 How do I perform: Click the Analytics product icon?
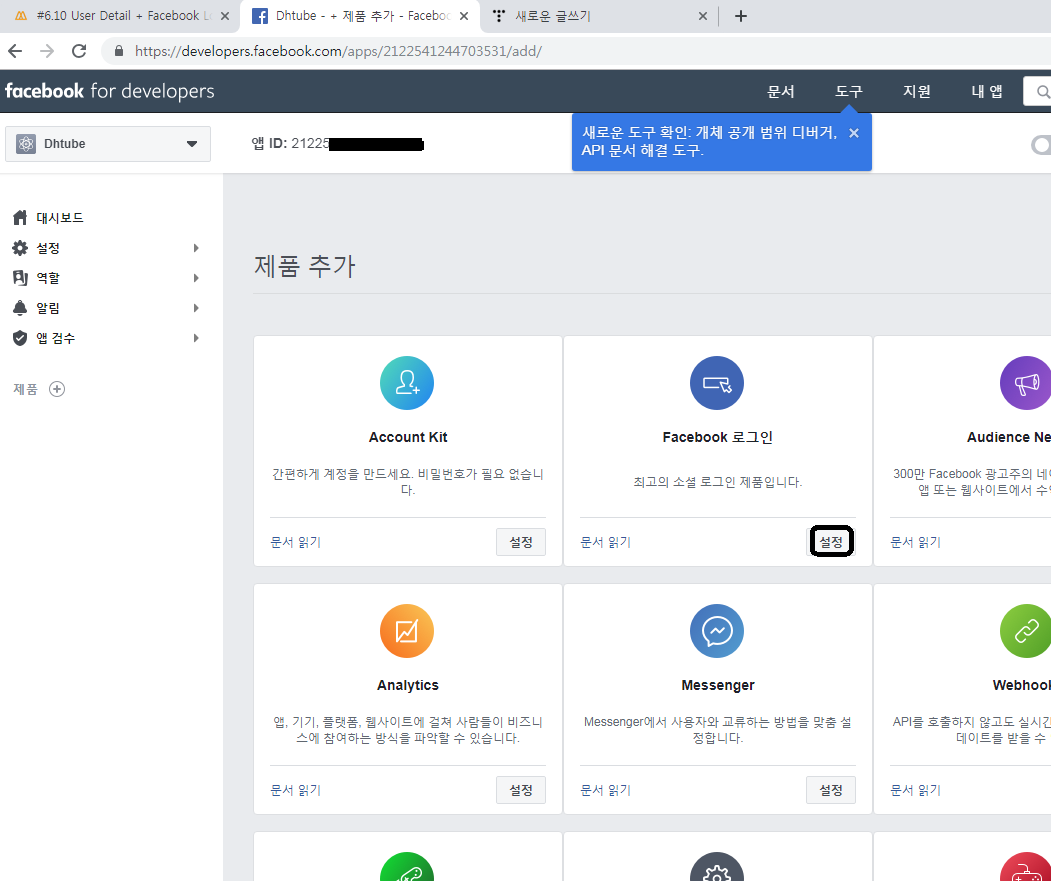point(407,631)
